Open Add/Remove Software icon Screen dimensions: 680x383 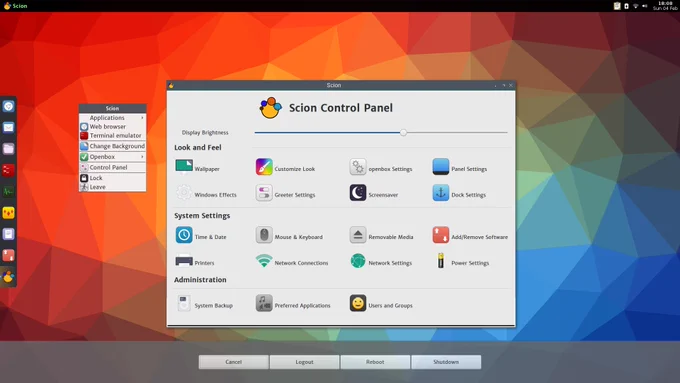(x=441, y=235)
